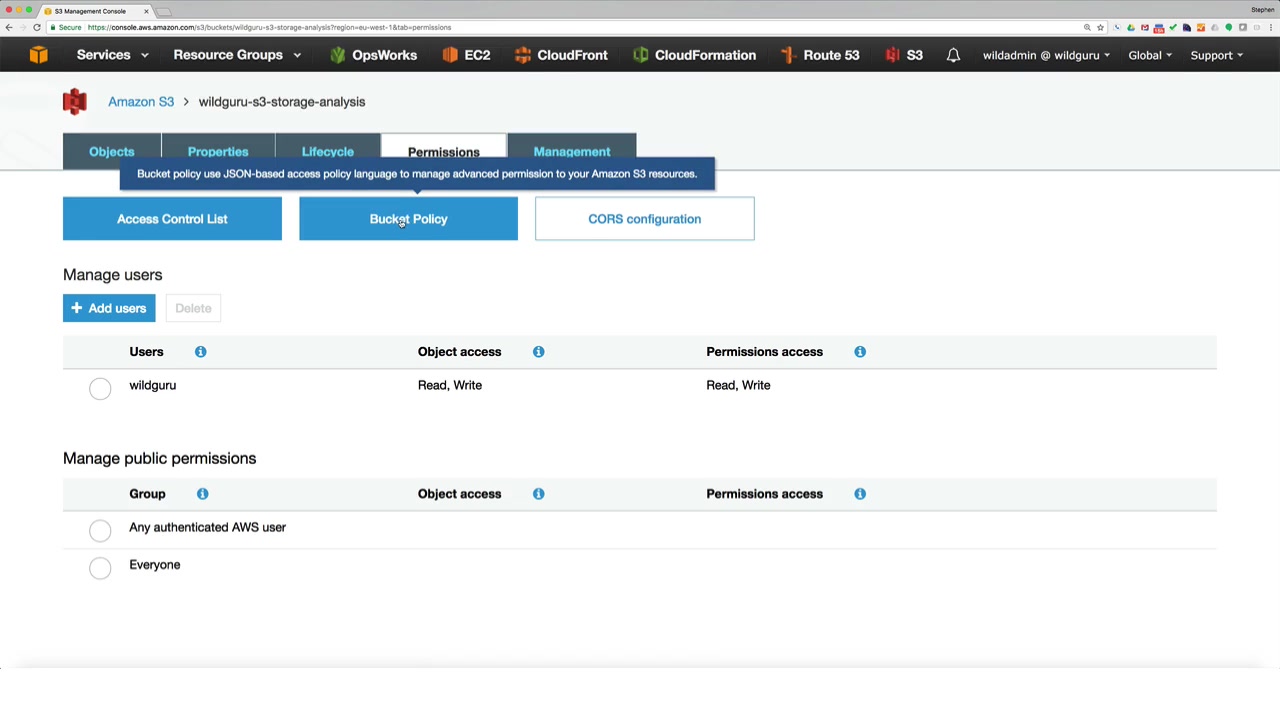Click the AWS cube logo icon
The image size is (1280, 720).
coord(38,55)
